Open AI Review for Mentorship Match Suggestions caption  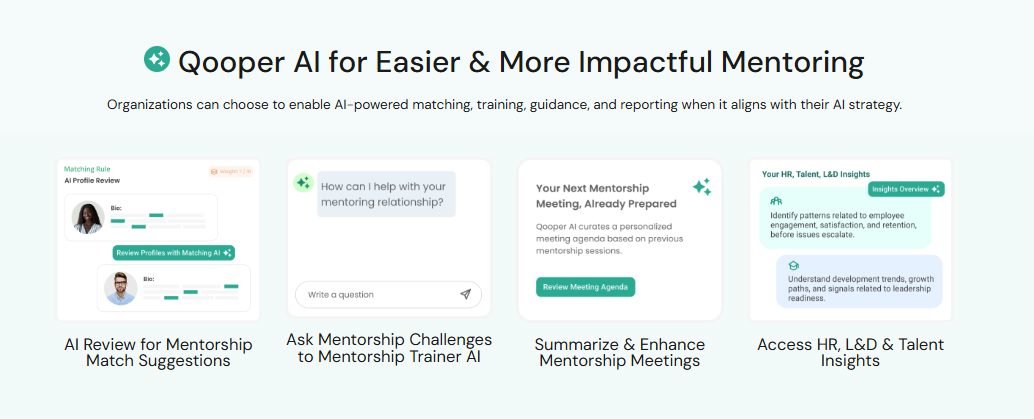click(158, 352)
